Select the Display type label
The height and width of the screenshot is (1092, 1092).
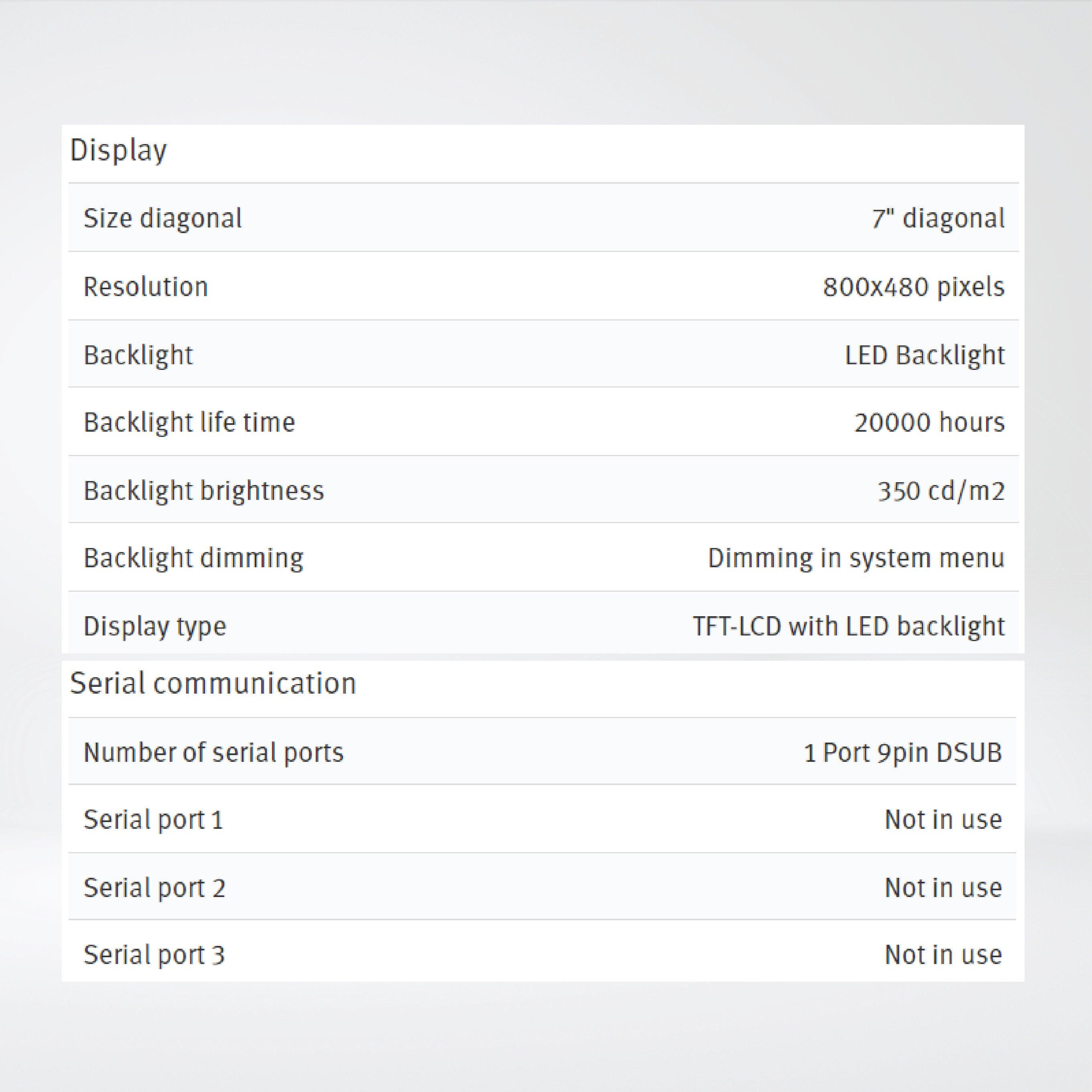tap(155, 626)
